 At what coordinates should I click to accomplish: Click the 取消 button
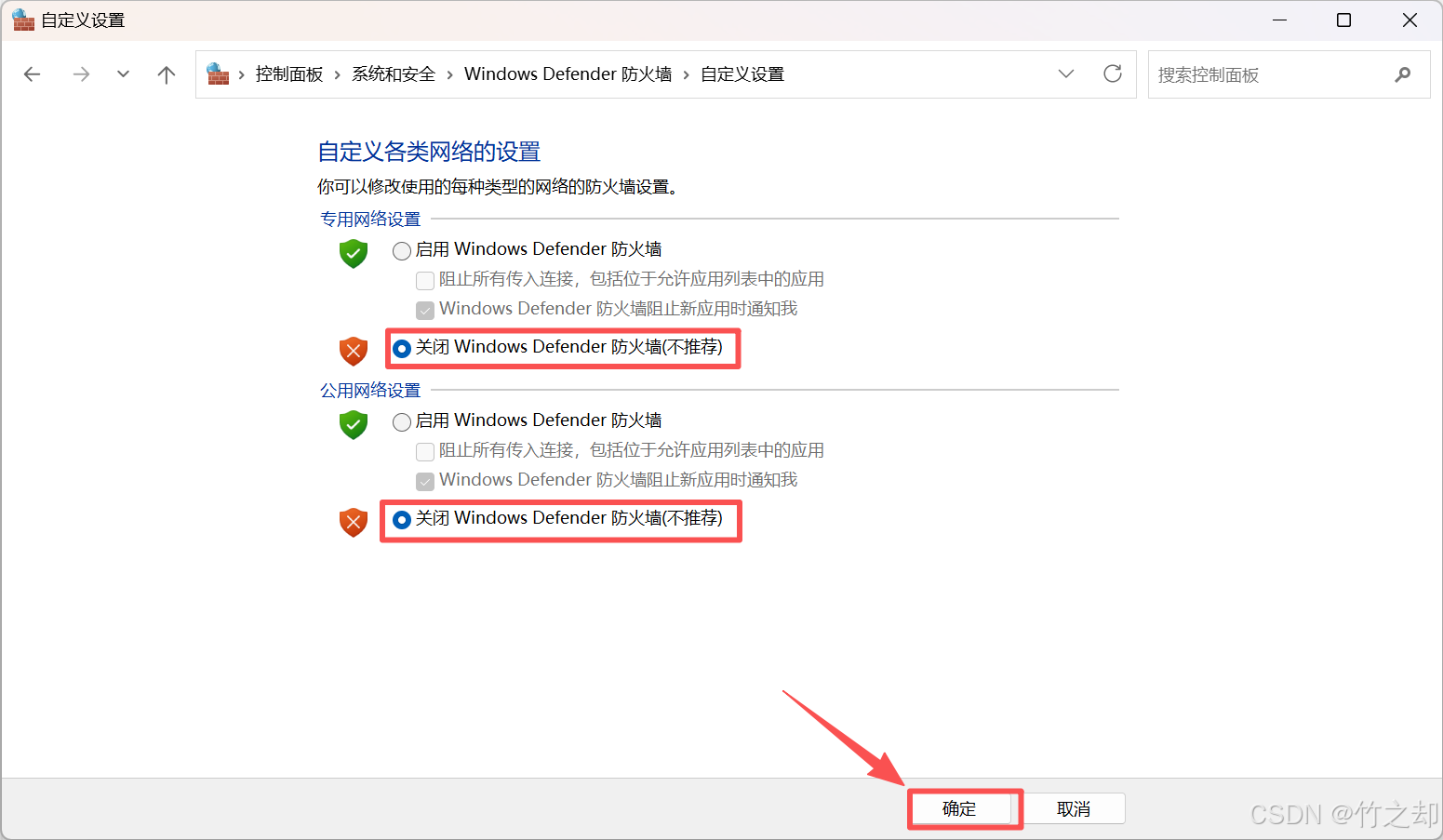[x=1074, y=808]
